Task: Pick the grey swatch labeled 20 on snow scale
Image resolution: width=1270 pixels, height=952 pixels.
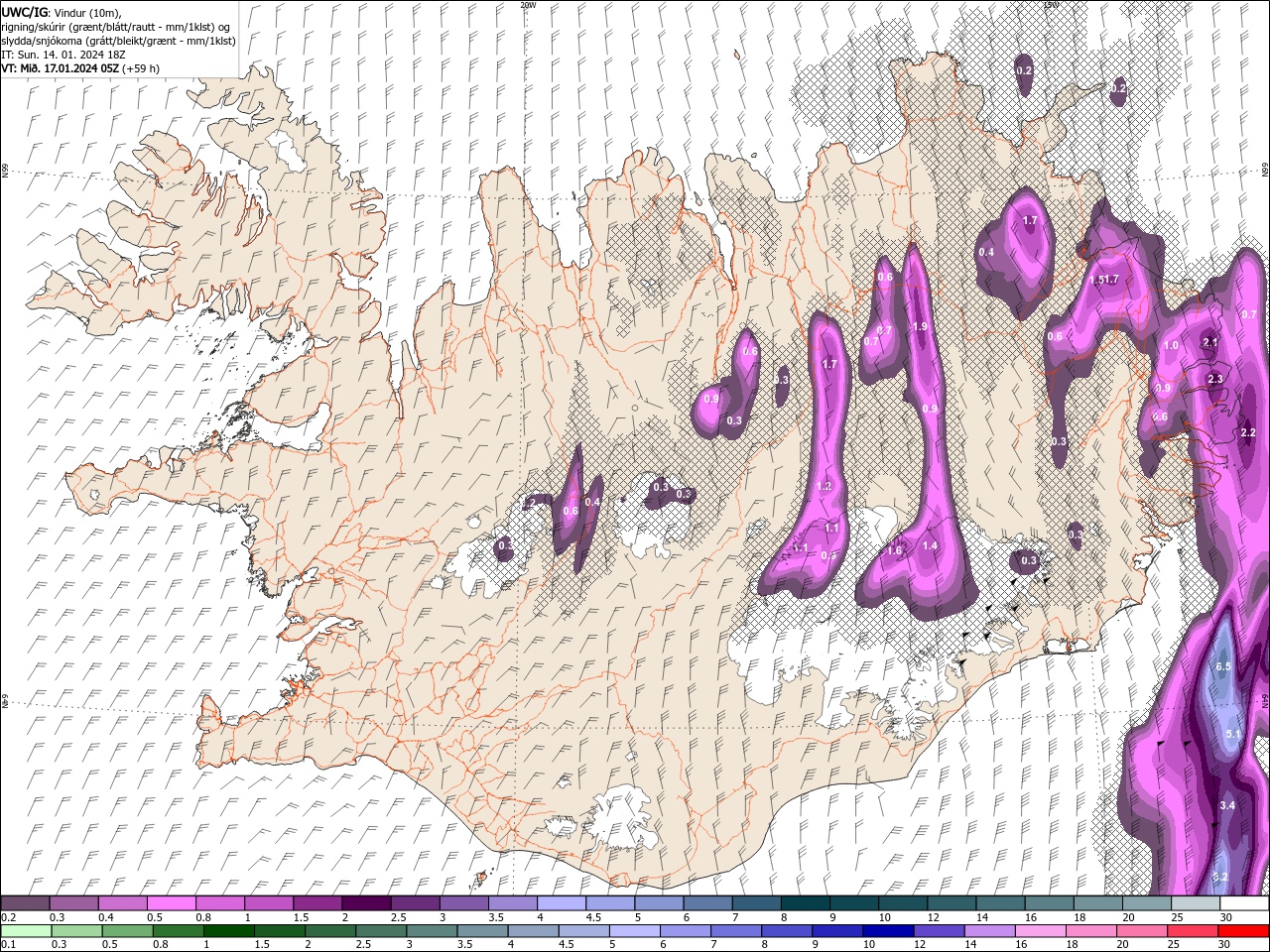Action: [1146, 903]
